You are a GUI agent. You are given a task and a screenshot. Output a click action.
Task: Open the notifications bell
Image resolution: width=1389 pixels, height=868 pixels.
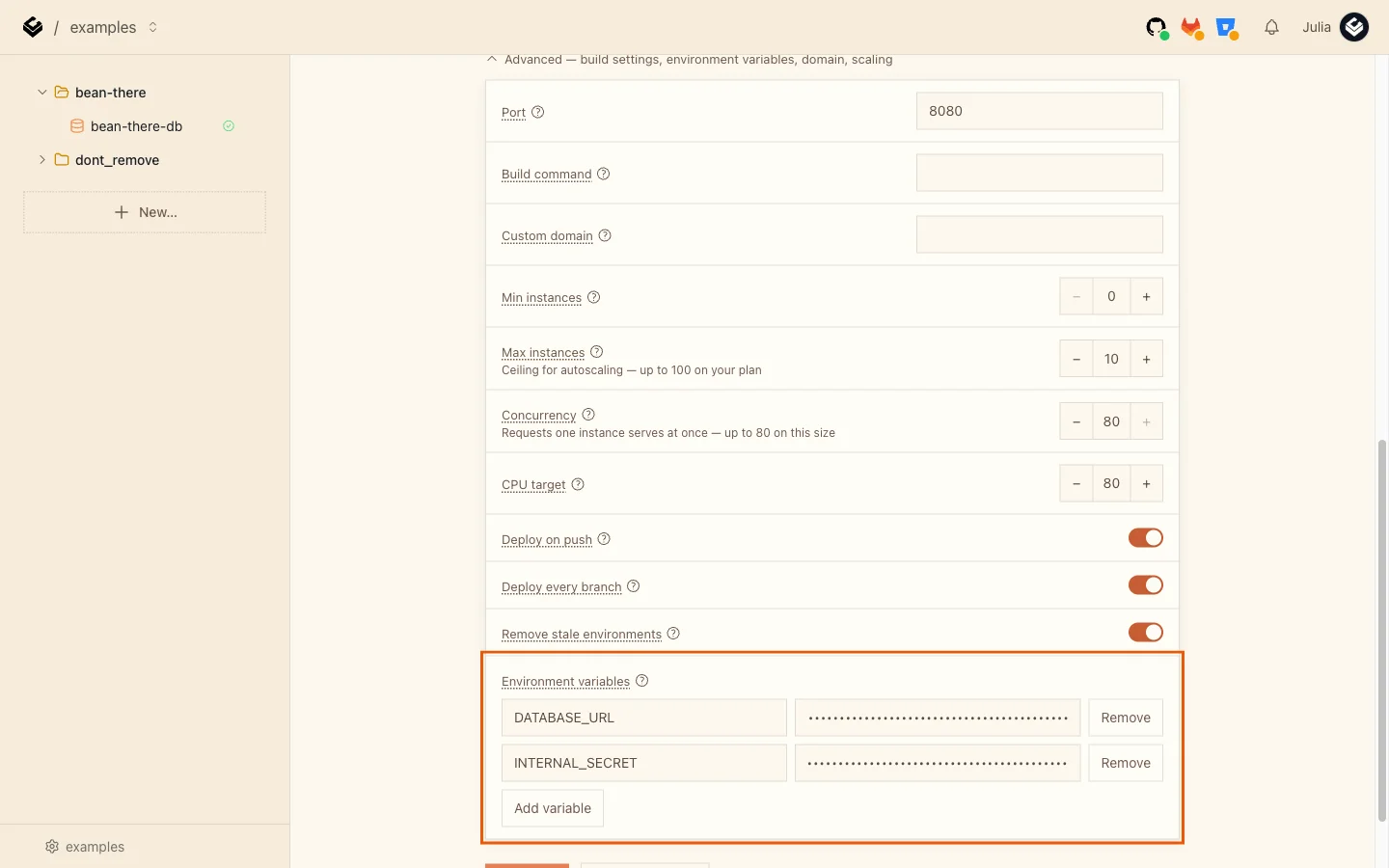tap(1271, 27)
